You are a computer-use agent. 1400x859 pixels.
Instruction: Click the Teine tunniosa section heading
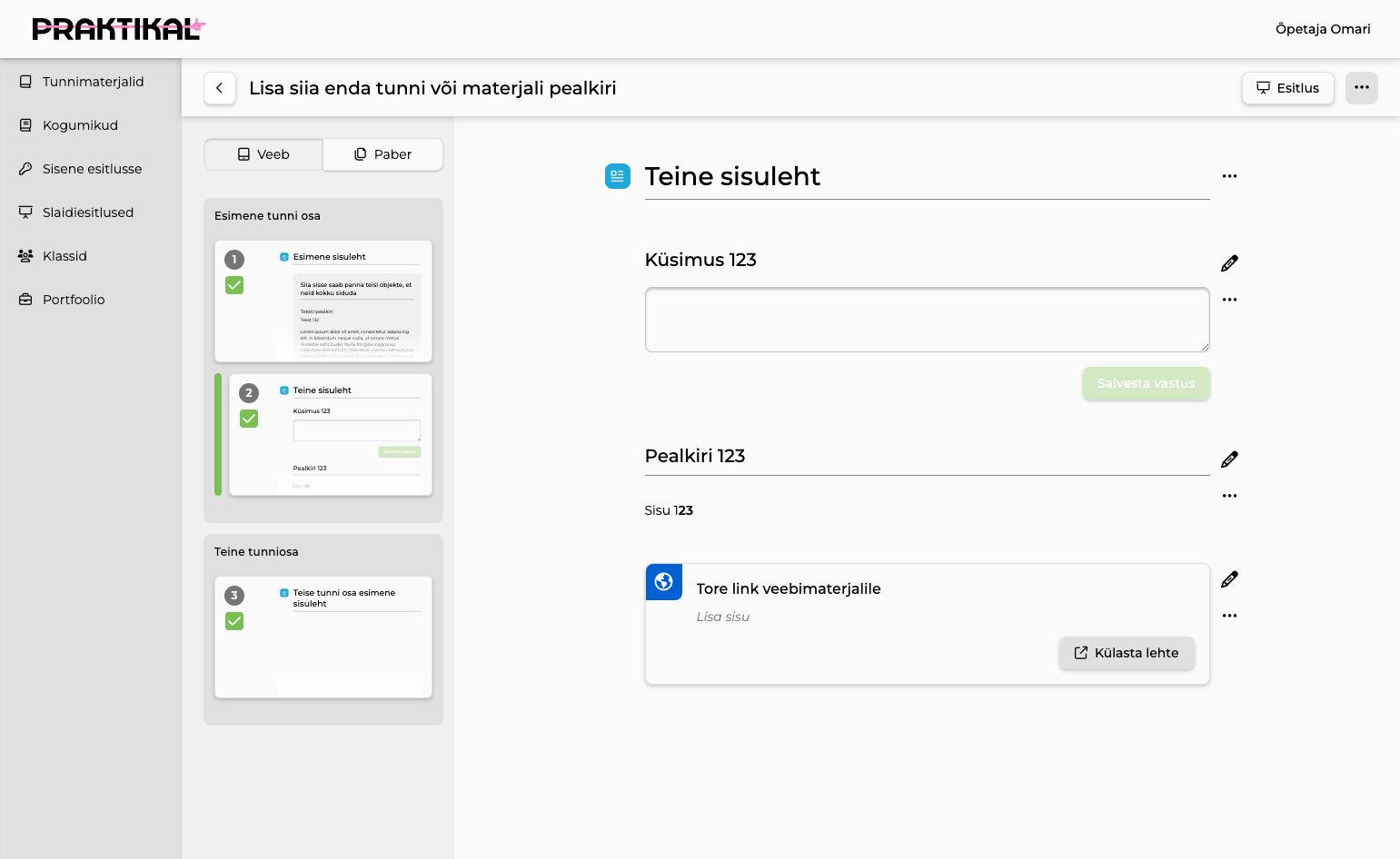[x=256, y=552]
